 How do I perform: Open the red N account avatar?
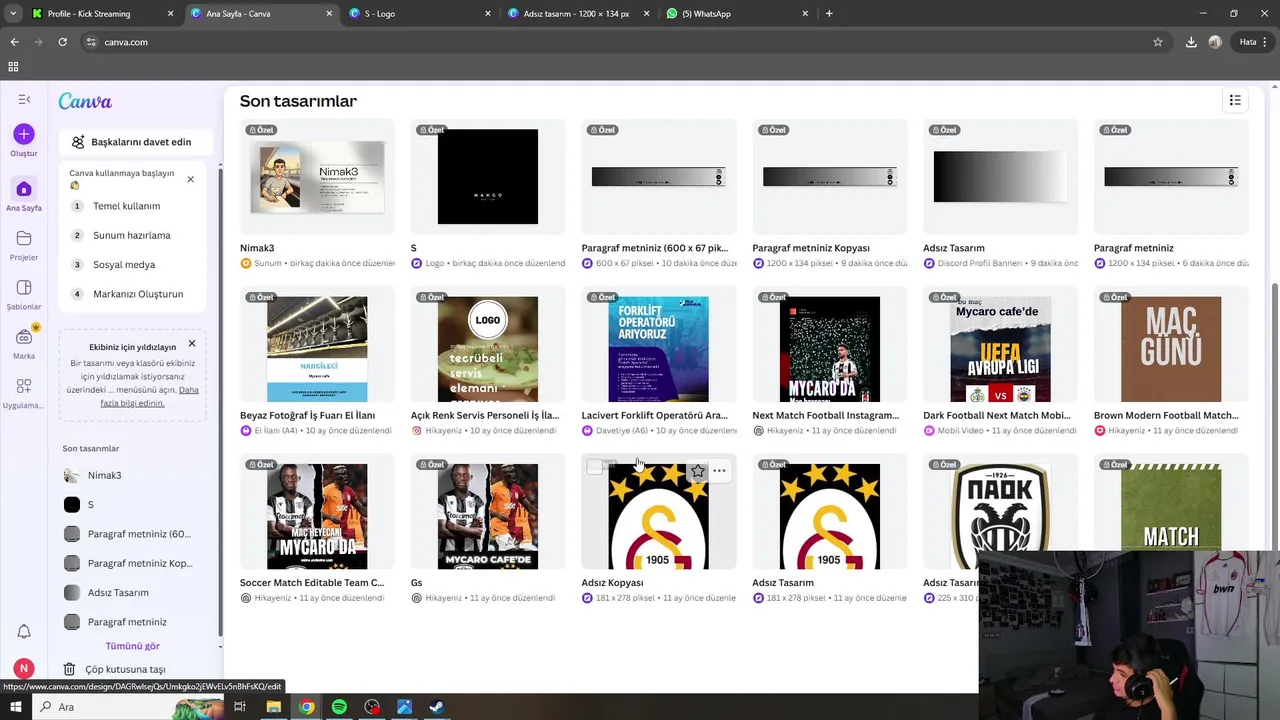click(x=24, y=668)
